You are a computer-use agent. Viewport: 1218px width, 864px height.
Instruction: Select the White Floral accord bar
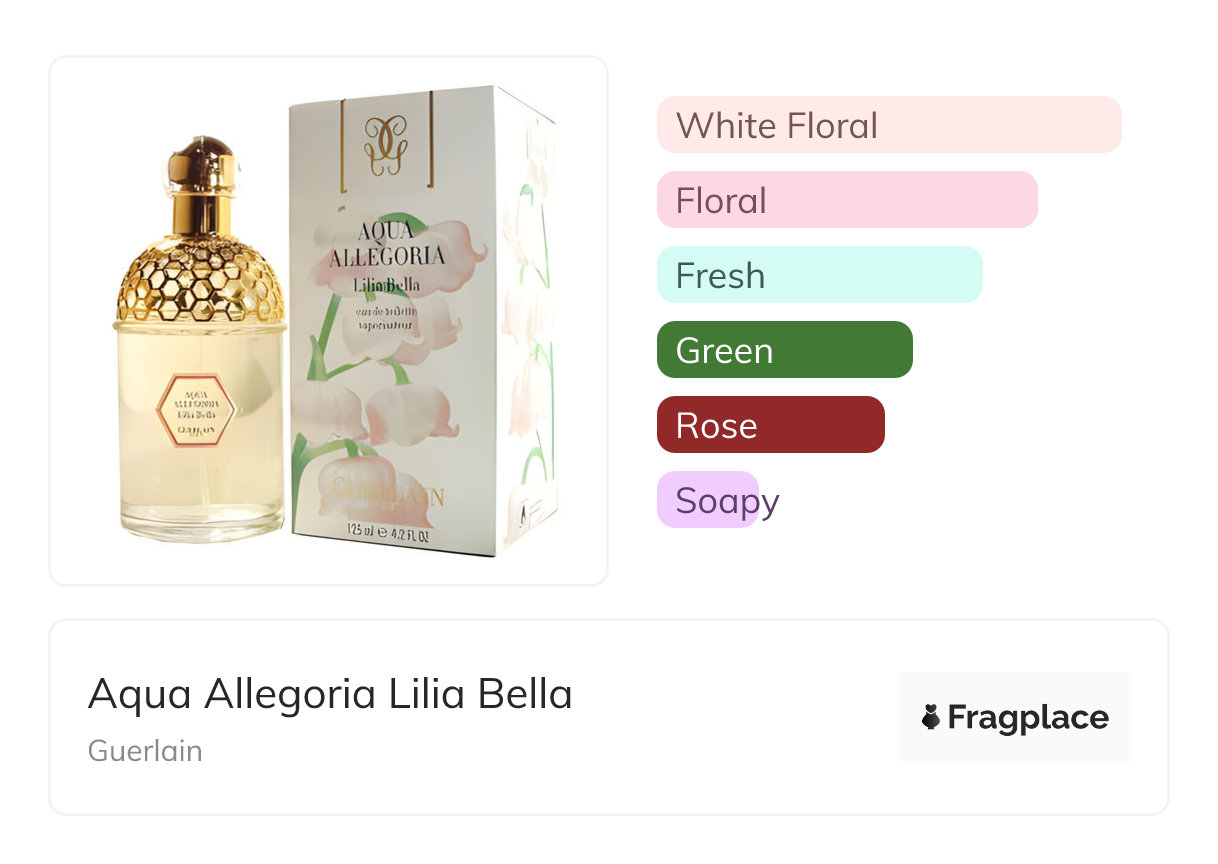(x=888, y=125)
